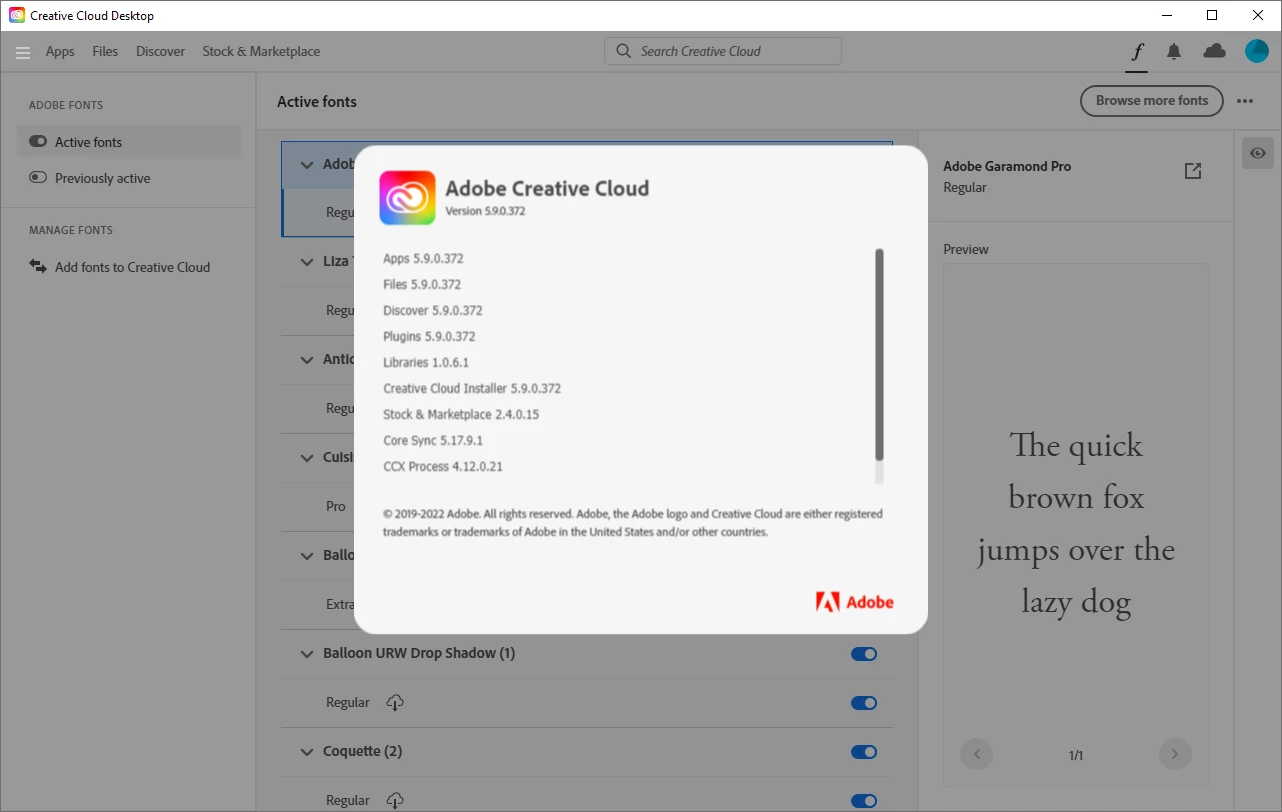Click Libraries 1.0.6.1 version line

coord(426,362)
